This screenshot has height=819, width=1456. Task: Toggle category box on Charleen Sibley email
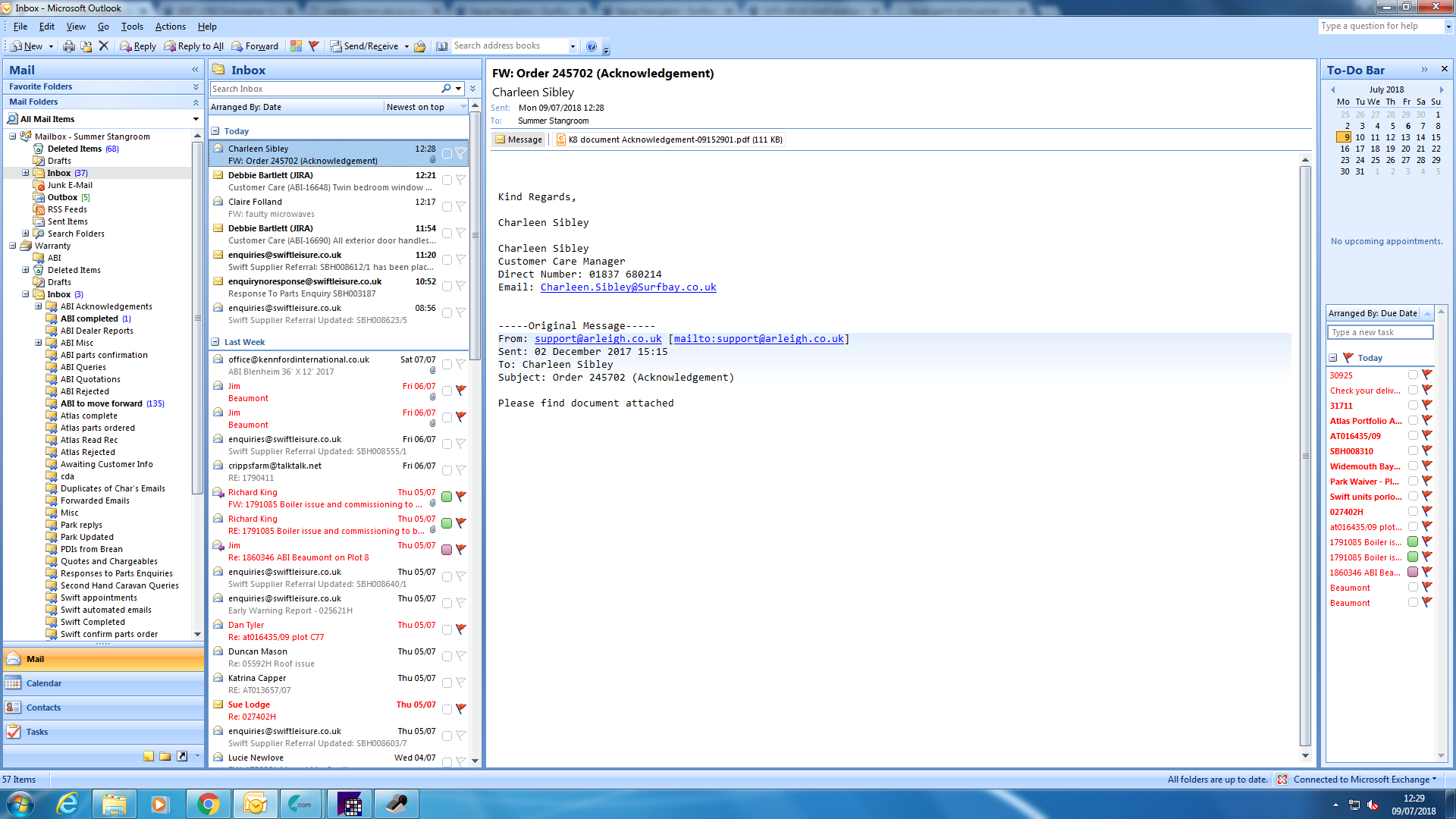click(447, 154)
